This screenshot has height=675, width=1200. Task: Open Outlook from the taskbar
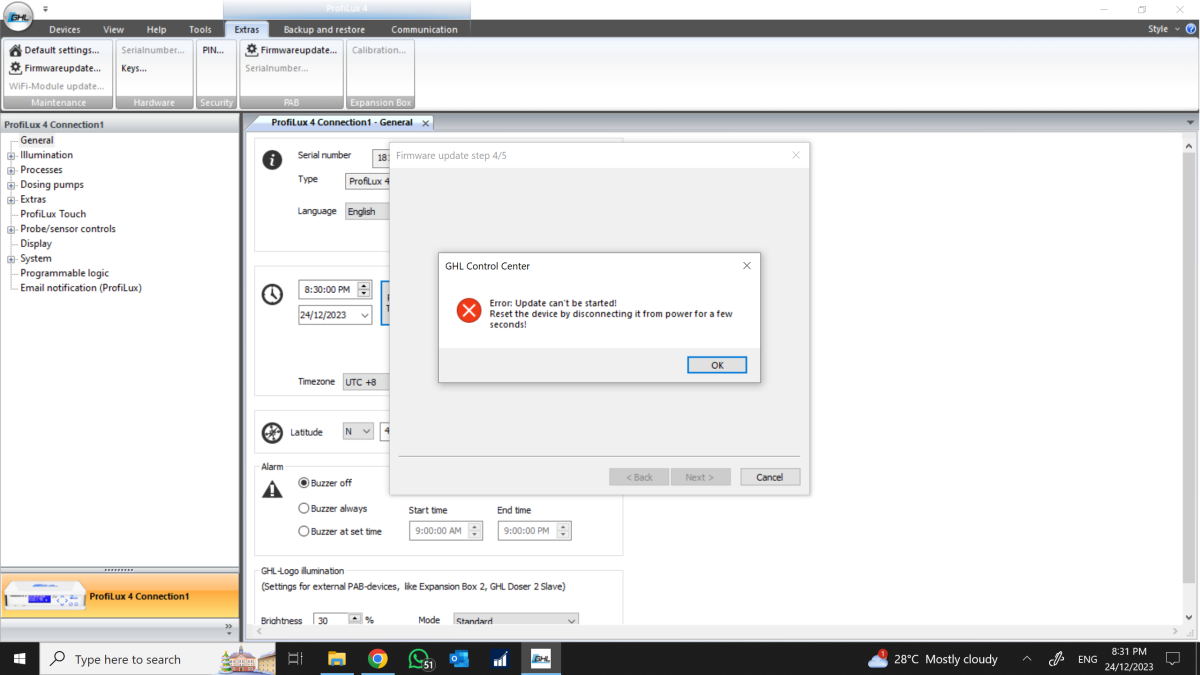coord(459,659)
